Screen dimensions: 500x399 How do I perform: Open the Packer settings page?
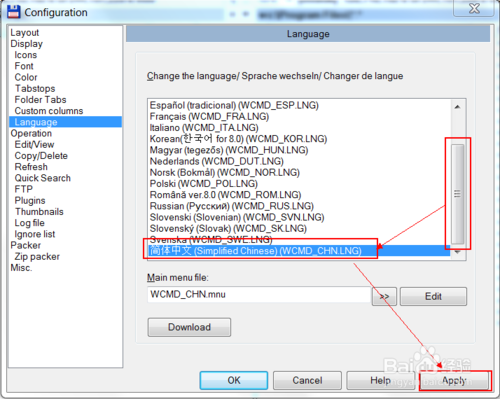[x=26, y=245]
